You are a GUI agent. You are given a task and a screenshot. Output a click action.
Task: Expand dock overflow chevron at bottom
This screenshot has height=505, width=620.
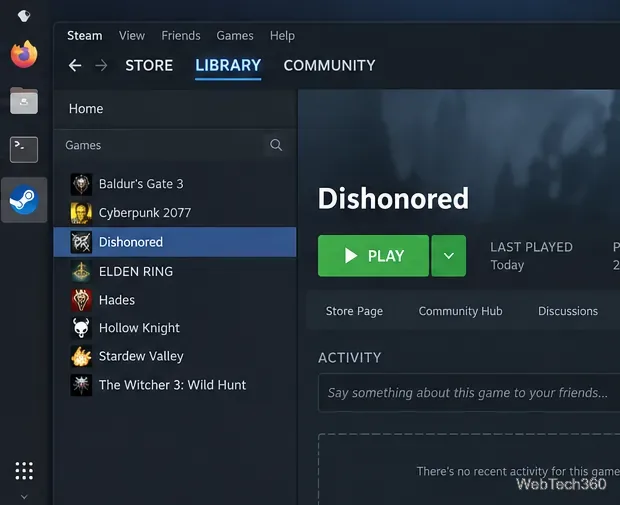(x=24, y=497)
